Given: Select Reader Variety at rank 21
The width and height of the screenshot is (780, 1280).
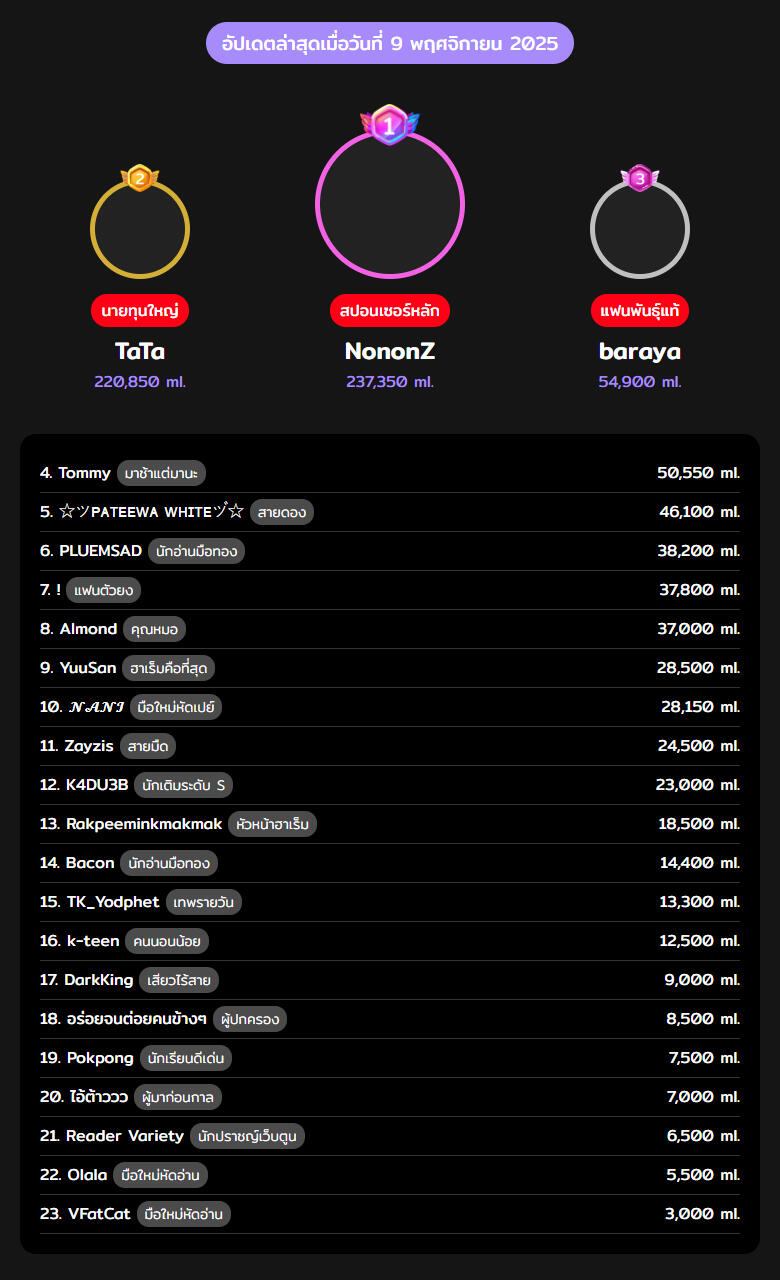Looking at the screenshot, I should click(125, 1136).
